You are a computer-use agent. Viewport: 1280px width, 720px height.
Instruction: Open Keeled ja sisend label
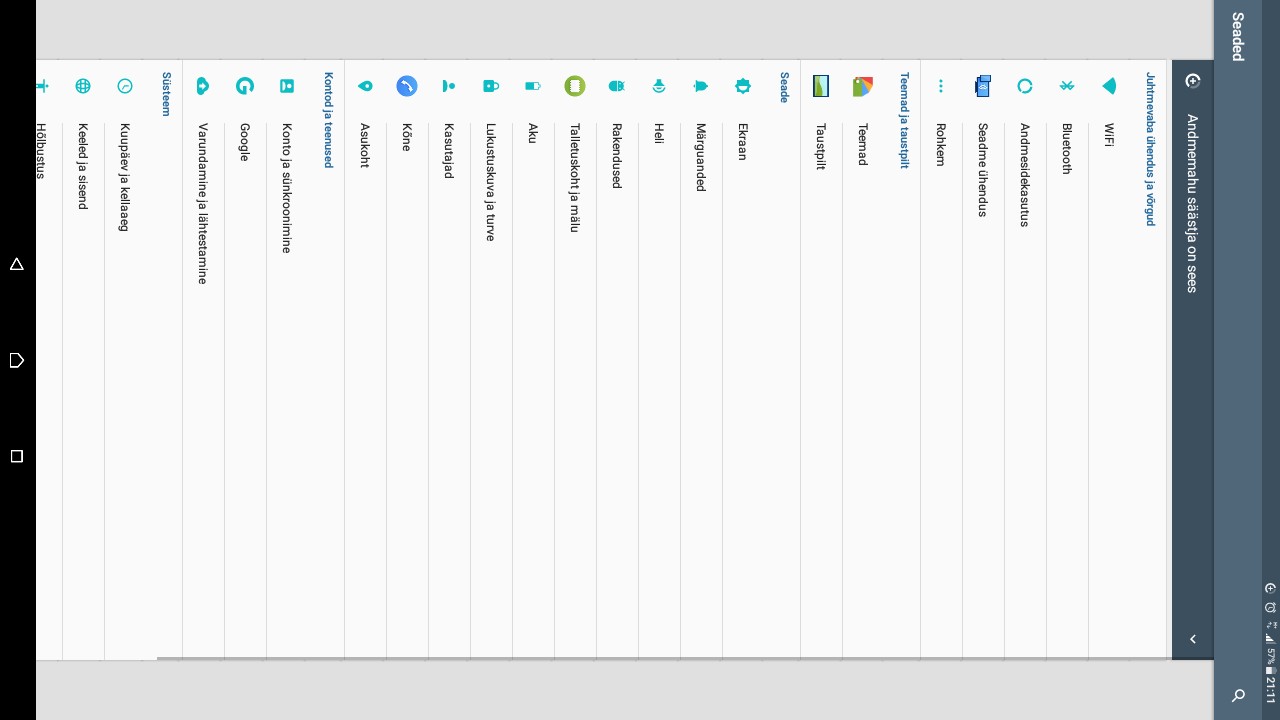83,166
